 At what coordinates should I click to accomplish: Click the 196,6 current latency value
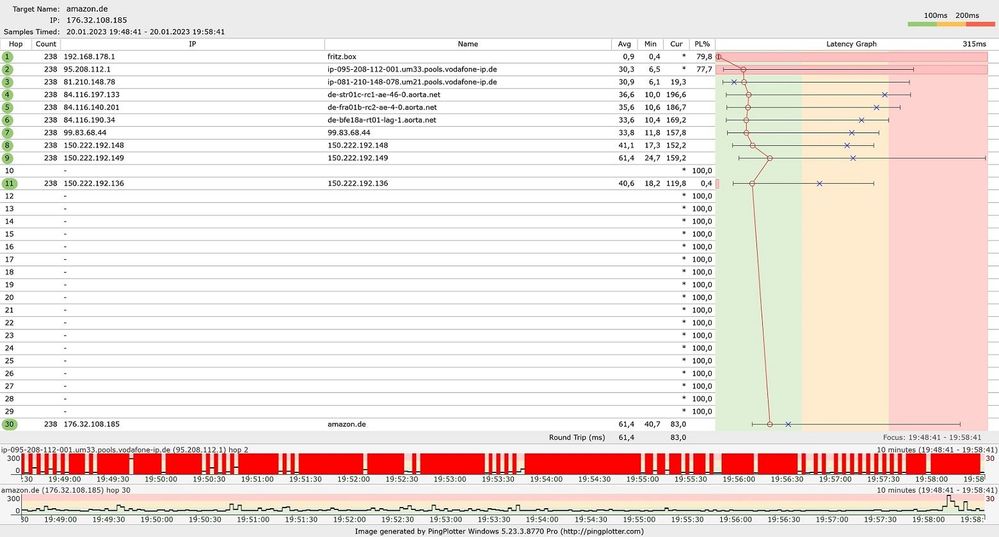[x=676, y=95]
